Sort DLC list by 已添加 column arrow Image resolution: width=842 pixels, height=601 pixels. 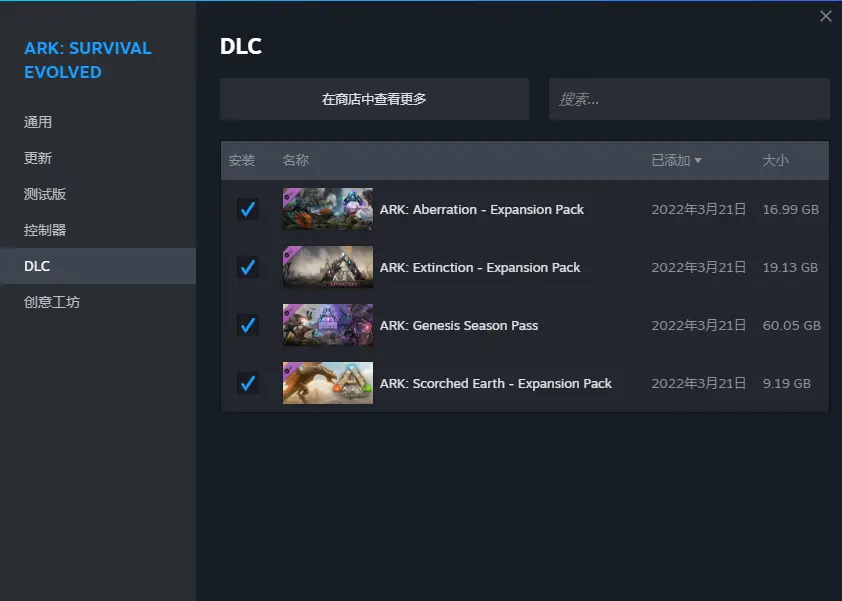[698, 160]
